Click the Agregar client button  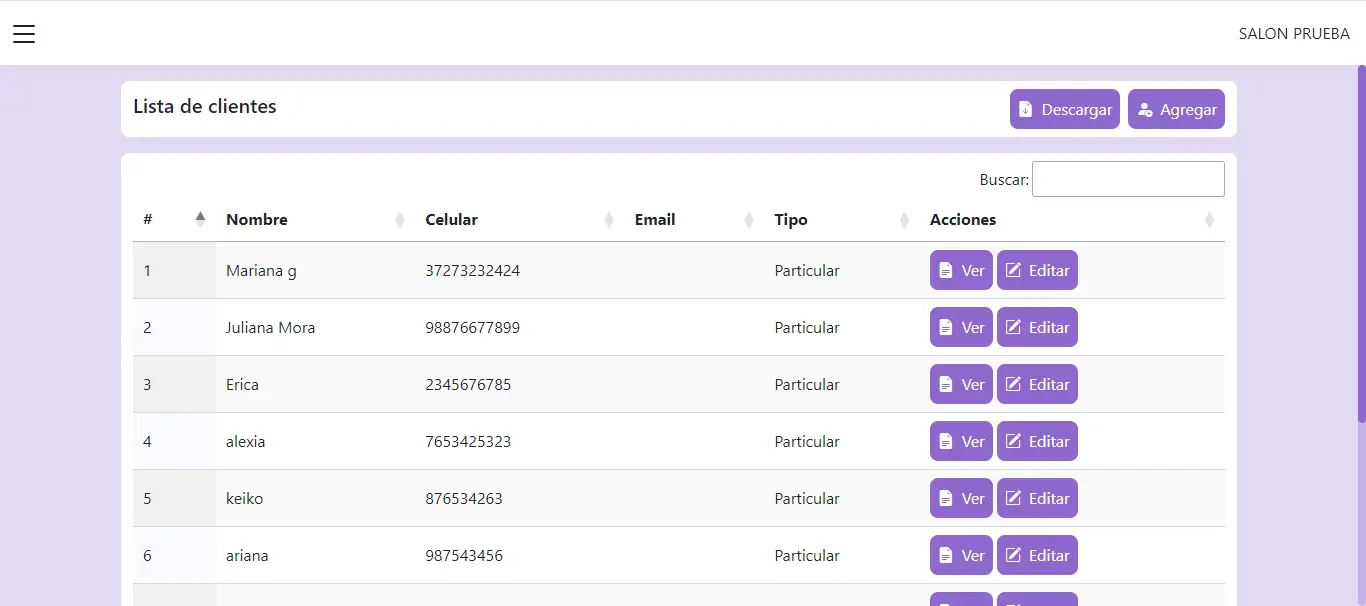[x=1176, y=109]
